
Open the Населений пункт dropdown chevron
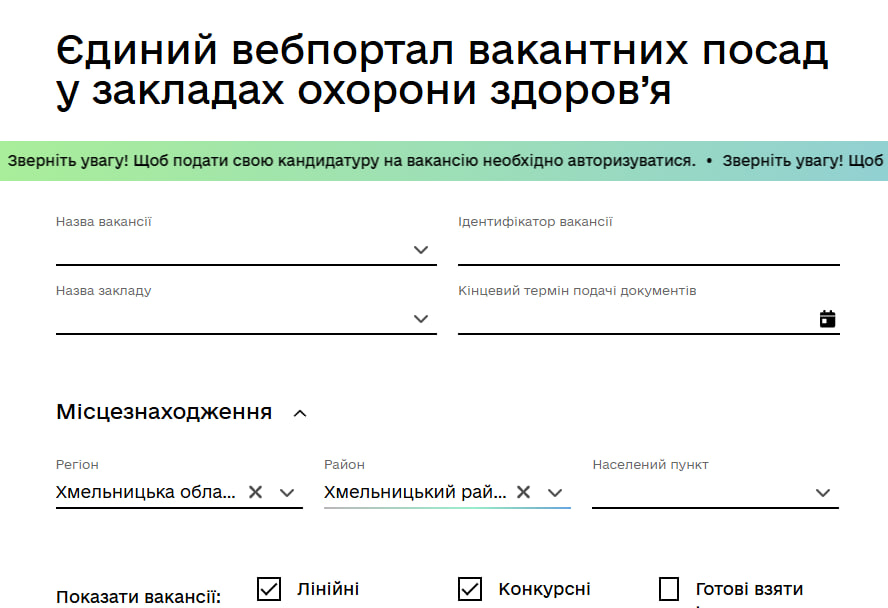click(x=823, y=492)
